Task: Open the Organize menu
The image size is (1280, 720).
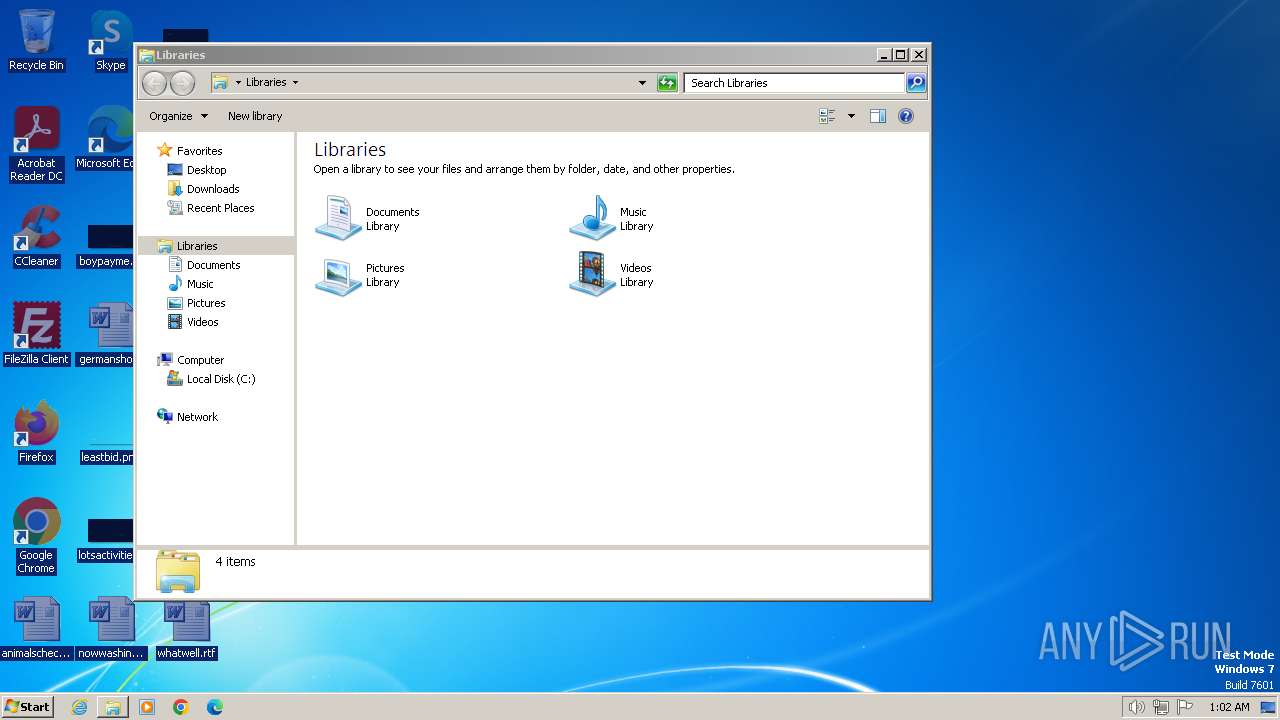Action: (178, 116)
